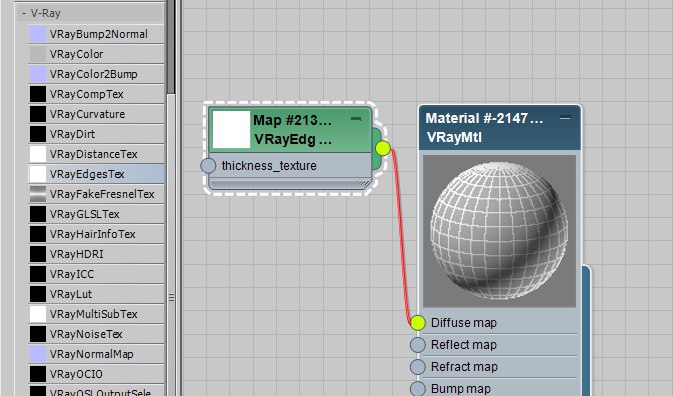The image size is (673, 396).
Task: Click the VRayDirt black swatch icon
Action: [38, 134]
